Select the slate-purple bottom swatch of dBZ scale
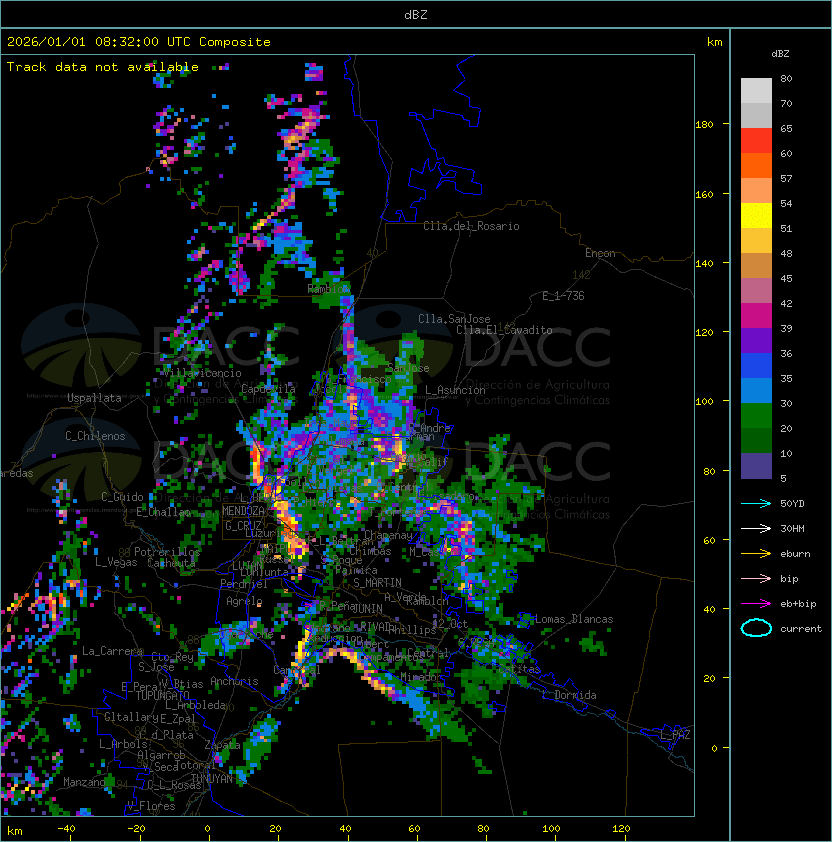832x842 pixels. click(x=756, y=466)
